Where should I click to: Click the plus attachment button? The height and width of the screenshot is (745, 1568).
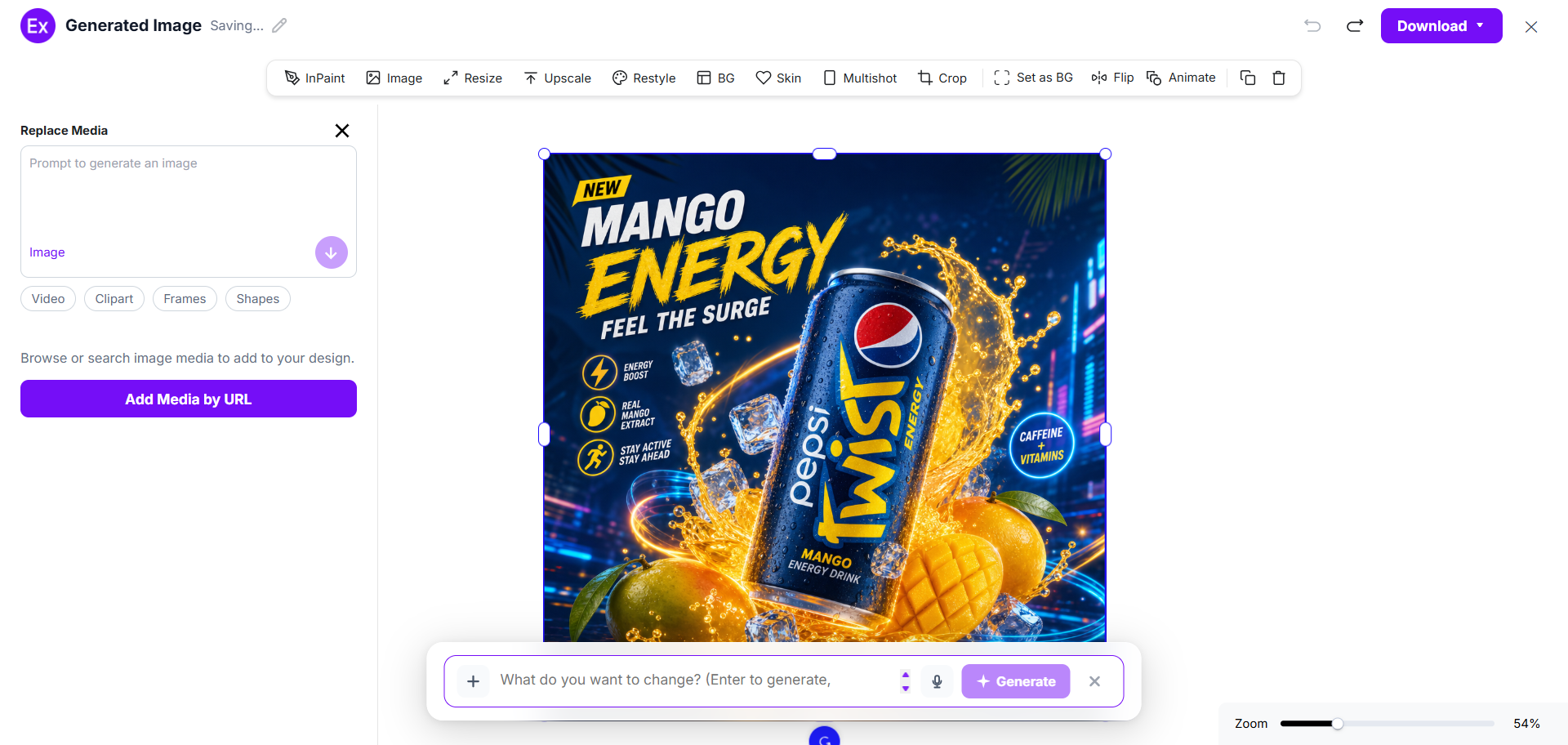473,681
